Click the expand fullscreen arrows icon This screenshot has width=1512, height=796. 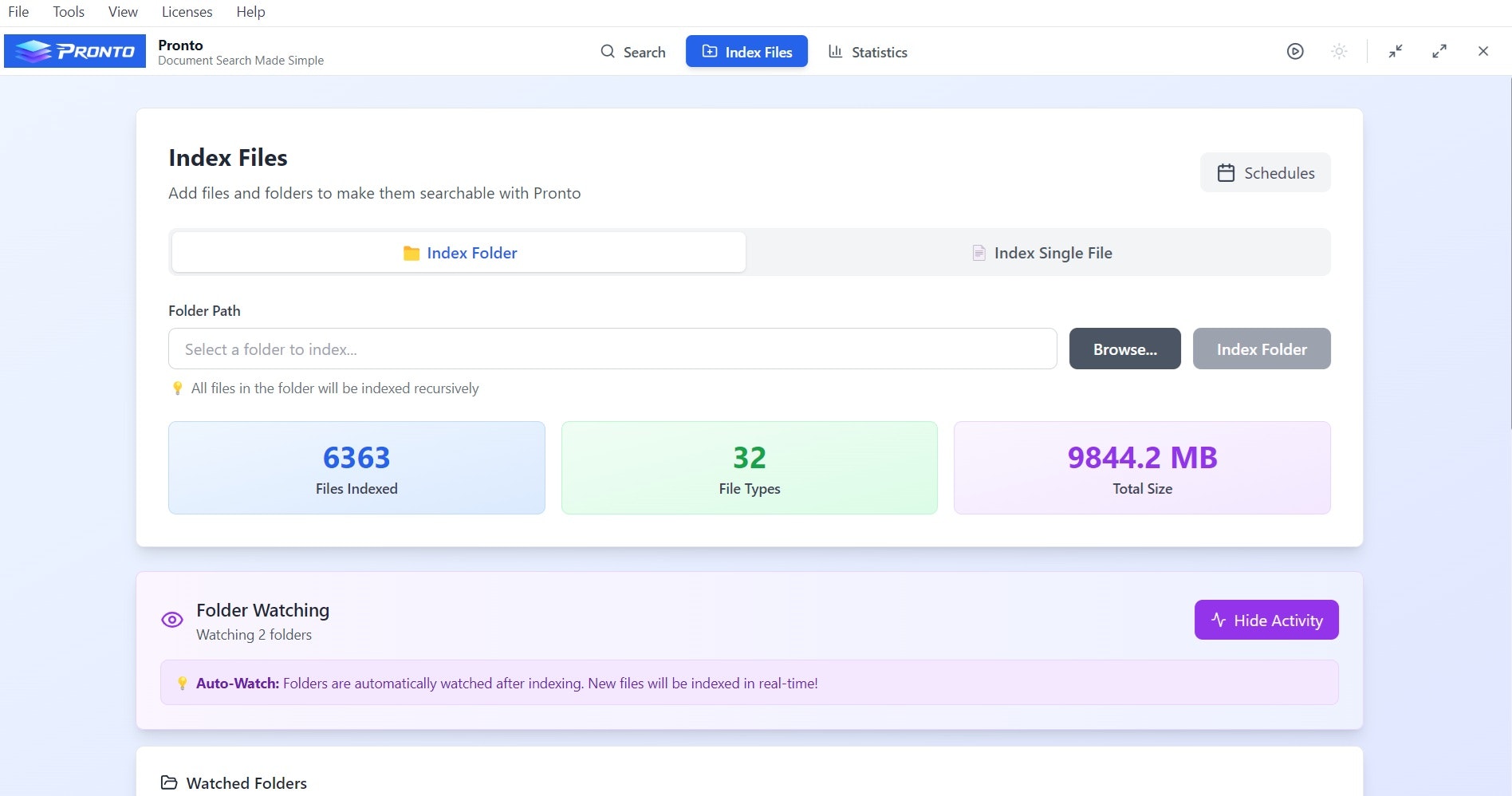1439,50
